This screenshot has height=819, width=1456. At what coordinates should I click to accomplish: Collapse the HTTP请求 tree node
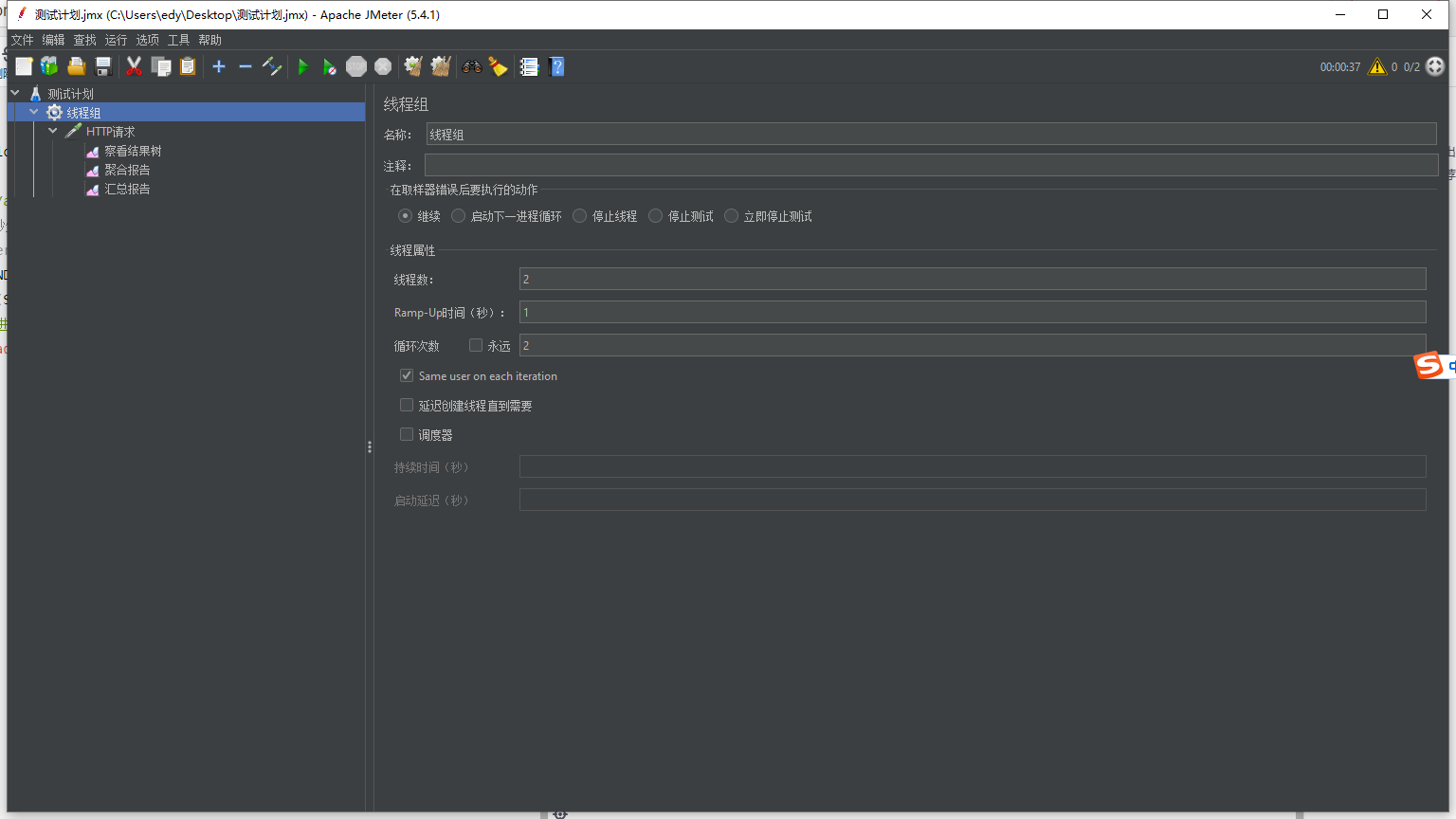coord(53,131)
